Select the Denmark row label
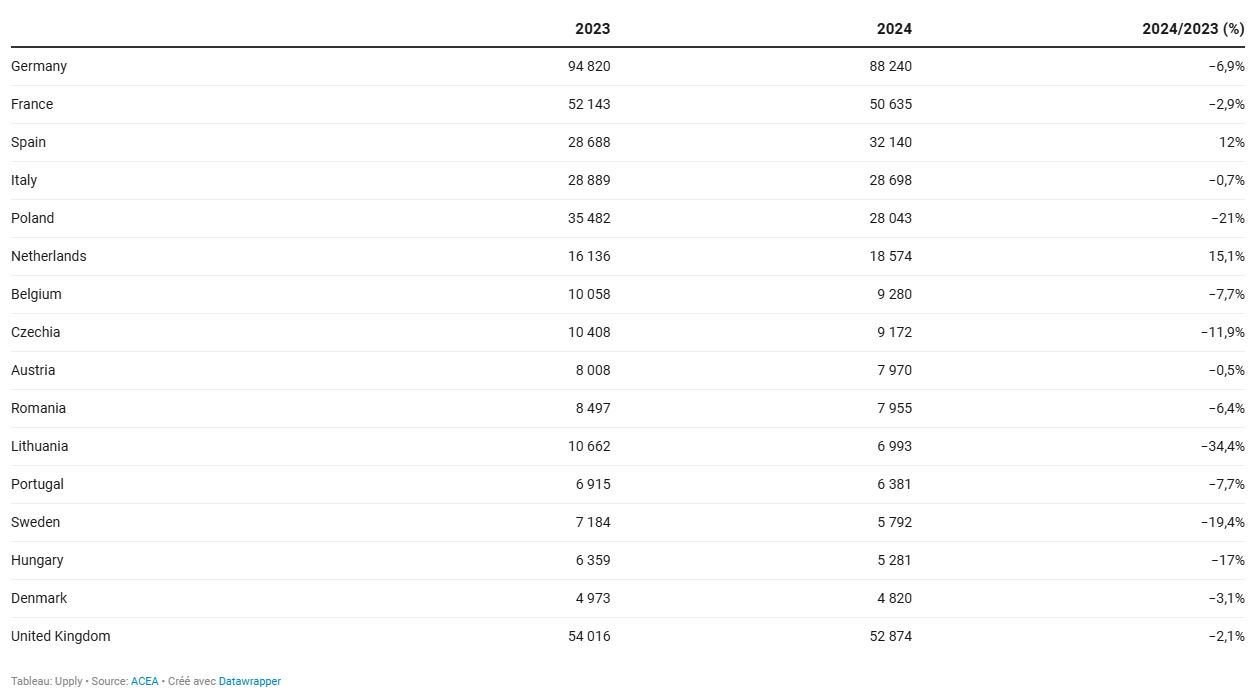The width and height of the screenshot is (1257, 693). pyautogui.click(x=39, y=598)
